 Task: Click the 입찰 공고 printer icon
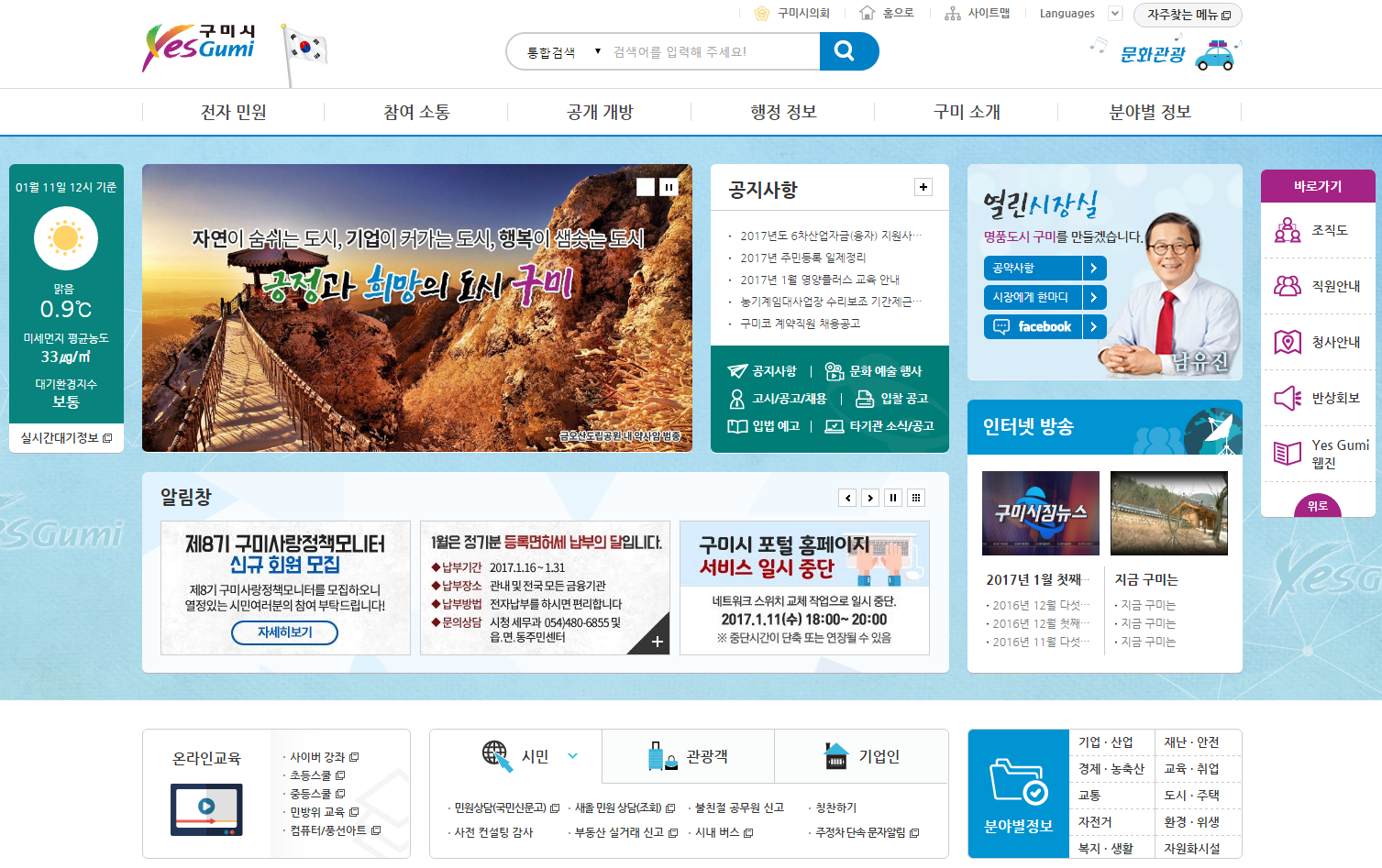point(866,398)
